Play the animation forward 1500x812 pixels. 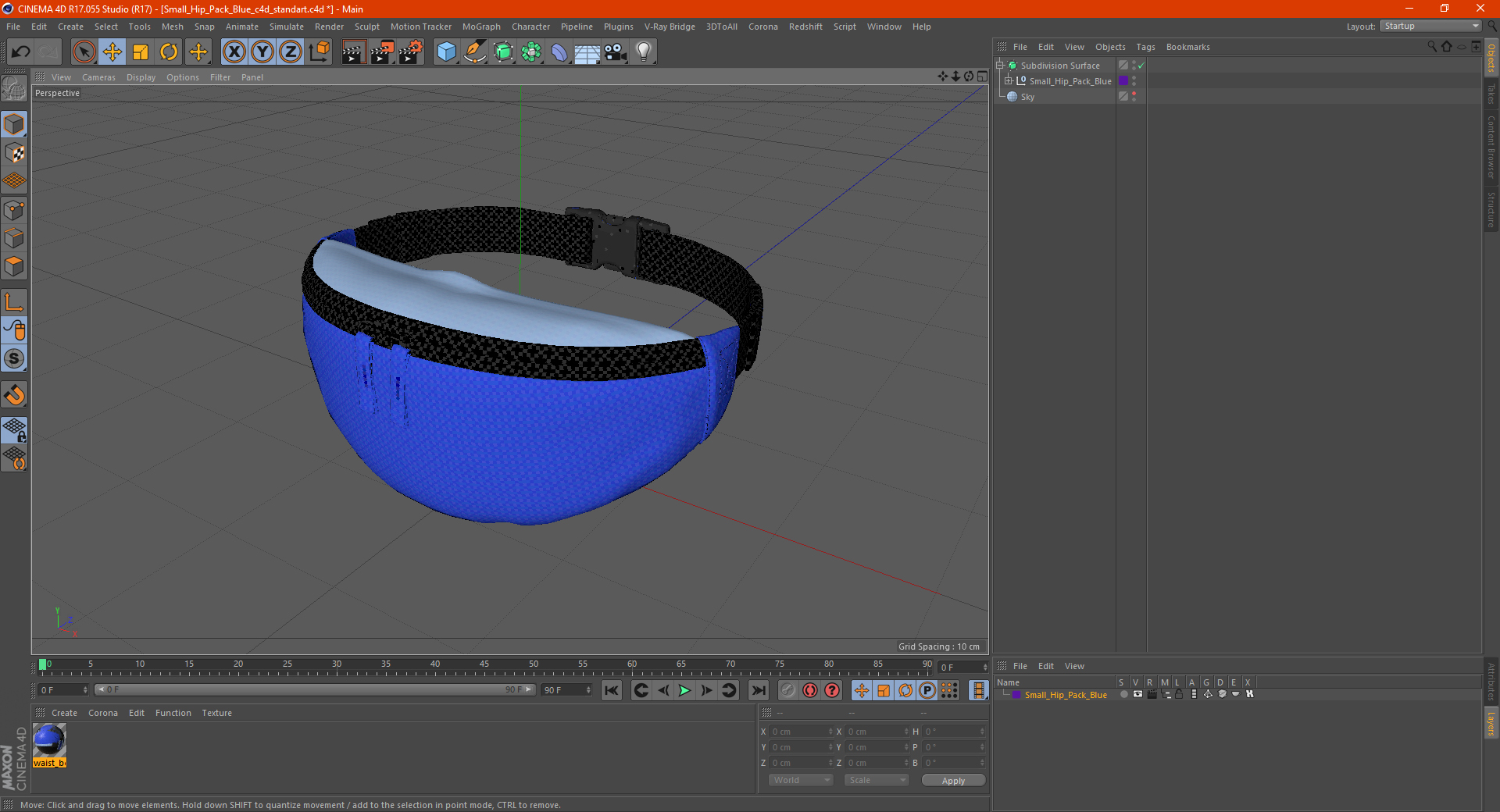point(684,690)
